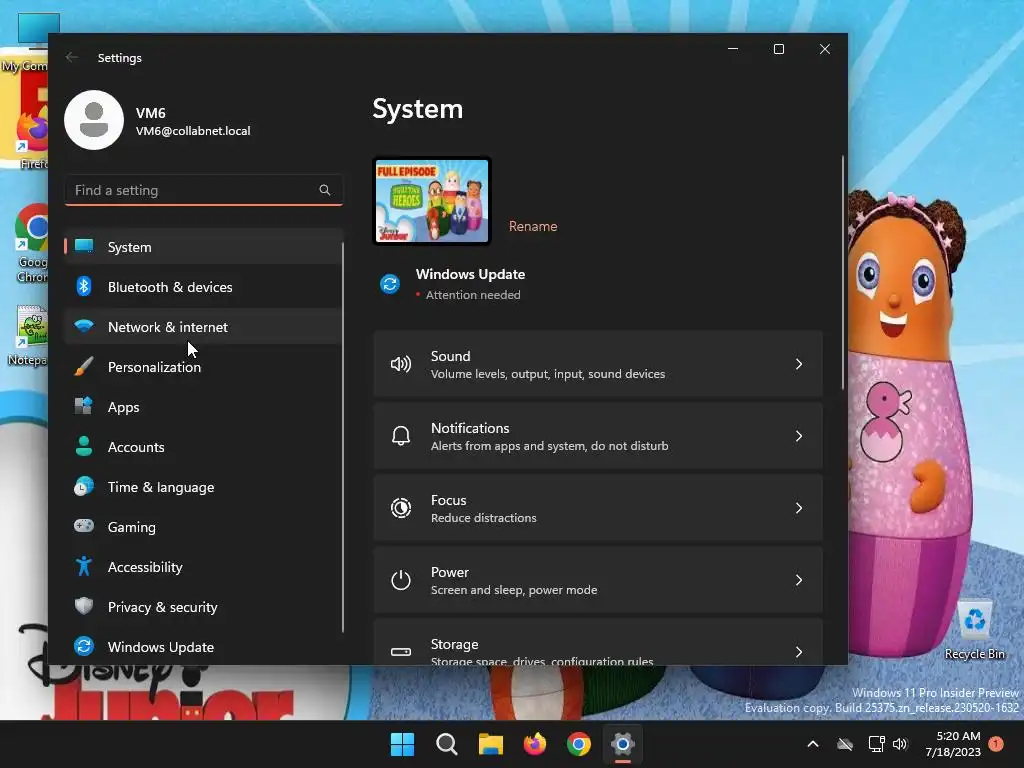Click the Power icon
This screenshot has width=1024, height=768.
click(401, 579)
